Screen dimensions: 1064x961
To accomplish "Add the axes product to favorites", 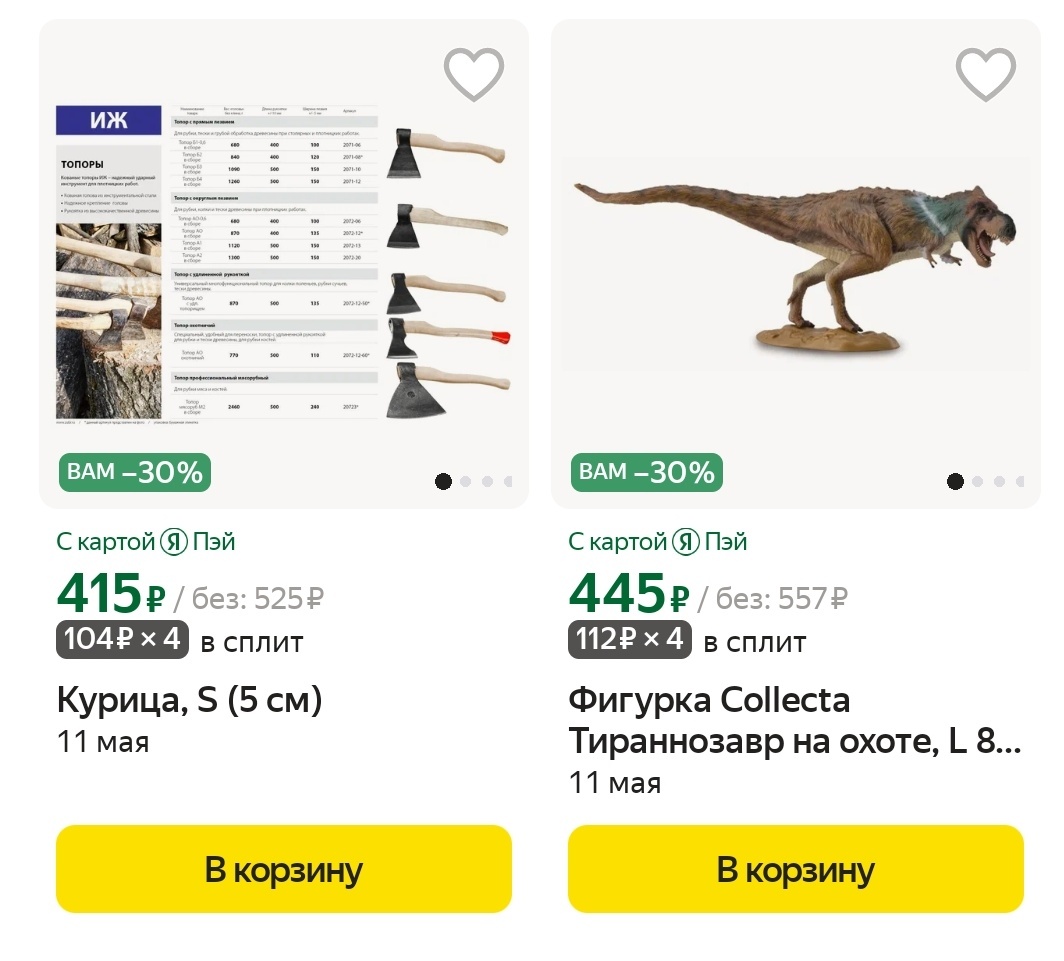I will coord(474,74).
